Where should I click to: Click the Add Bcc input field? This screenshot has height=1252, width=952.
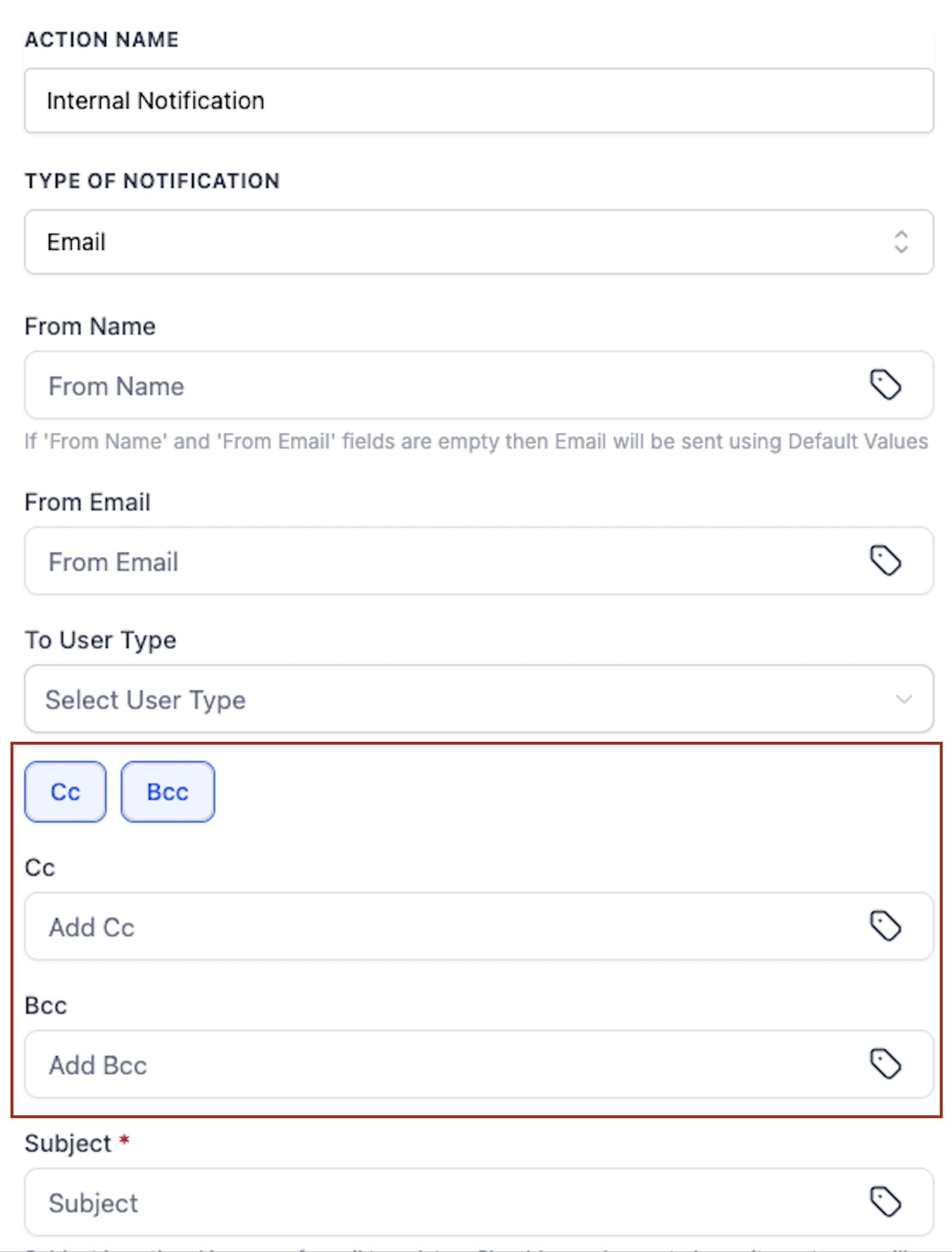tap(407, 1064)
